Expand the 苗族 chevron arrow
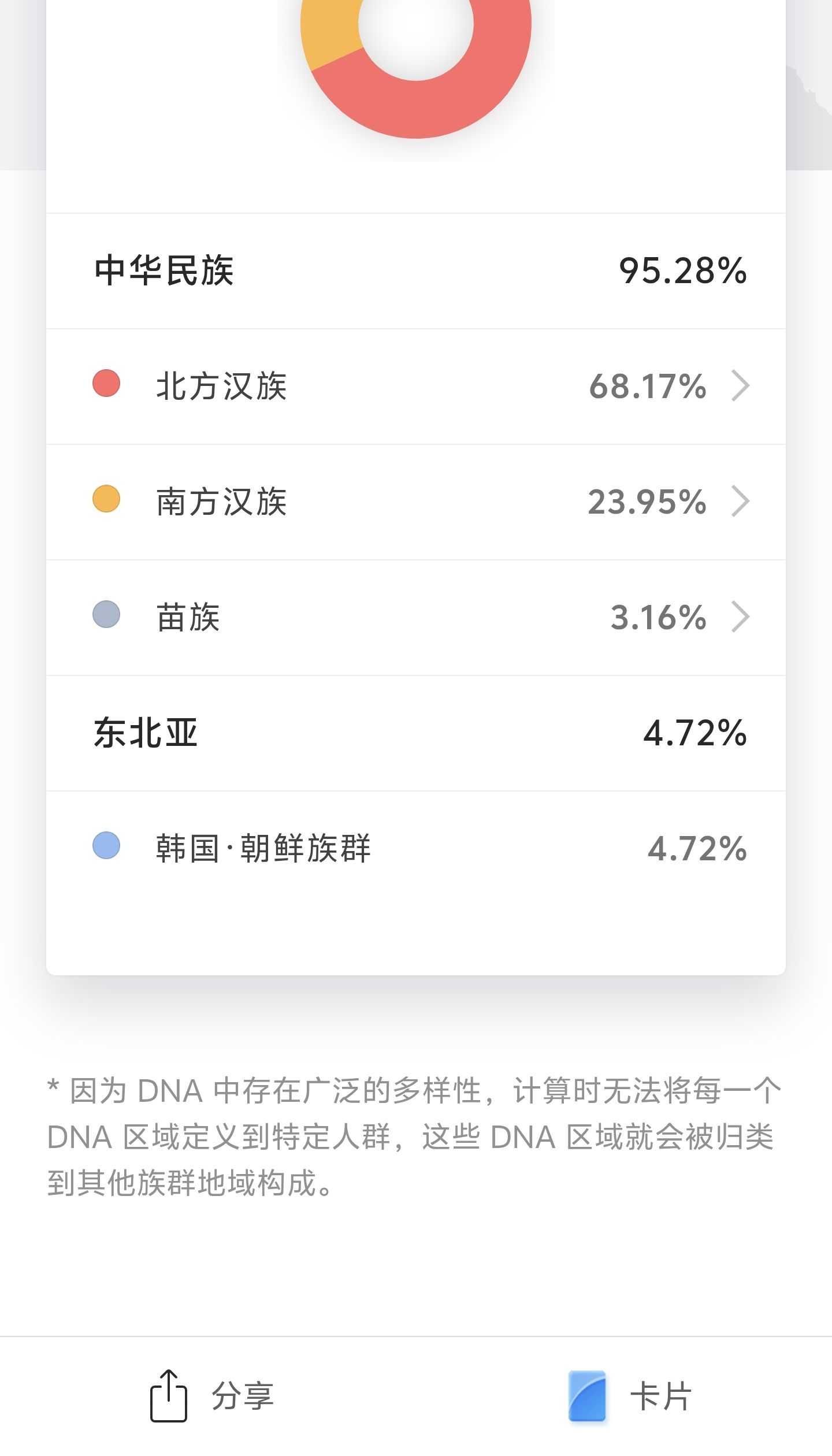This screenshot has height=1456, width=832. coord(740,616)
